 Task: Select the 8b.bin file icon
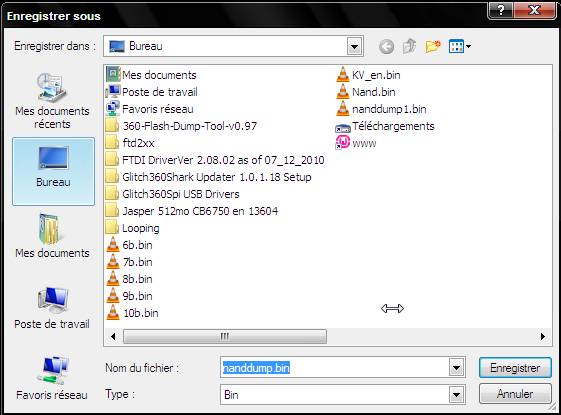click(113, 278)
